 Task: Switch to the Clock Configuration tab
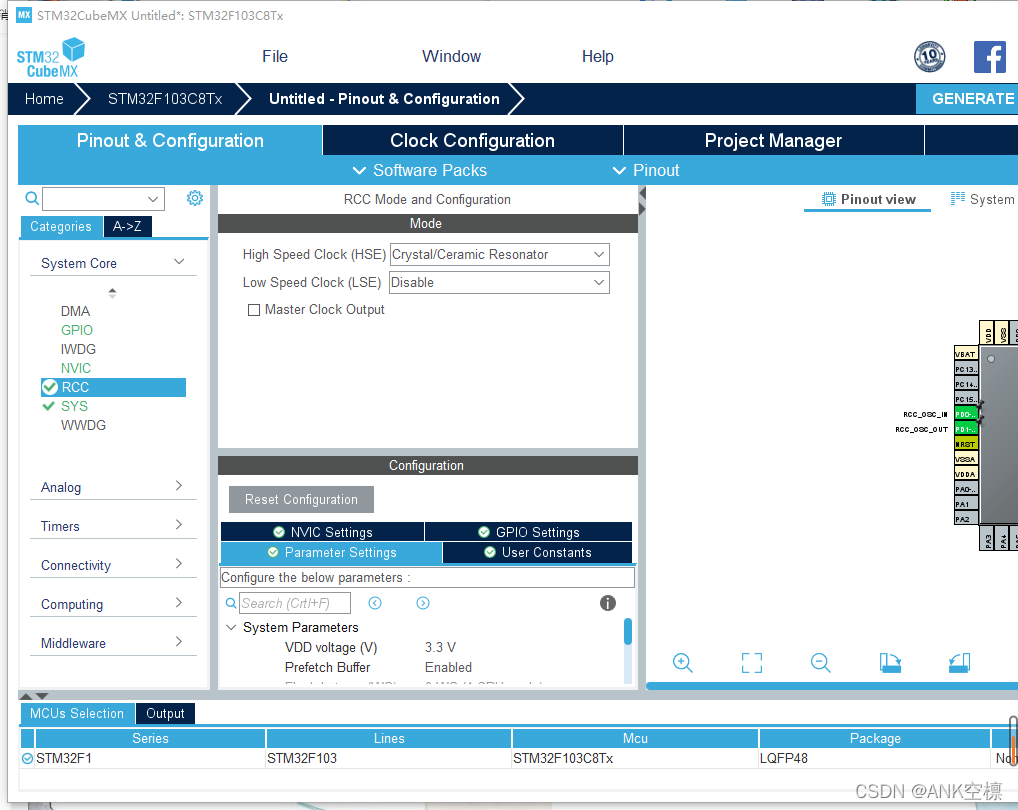point(473,140)
